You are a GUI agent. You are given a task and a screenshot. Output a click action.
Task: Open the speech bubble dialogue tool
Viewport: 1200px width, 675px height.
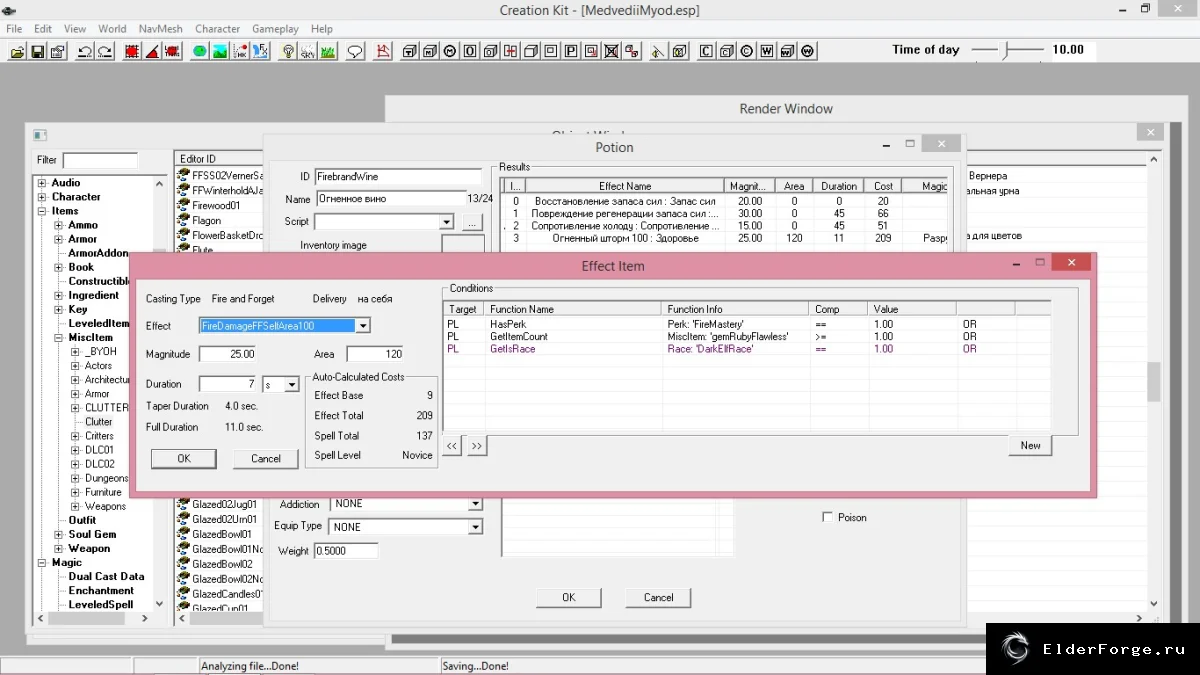click(x=354, y=51)
